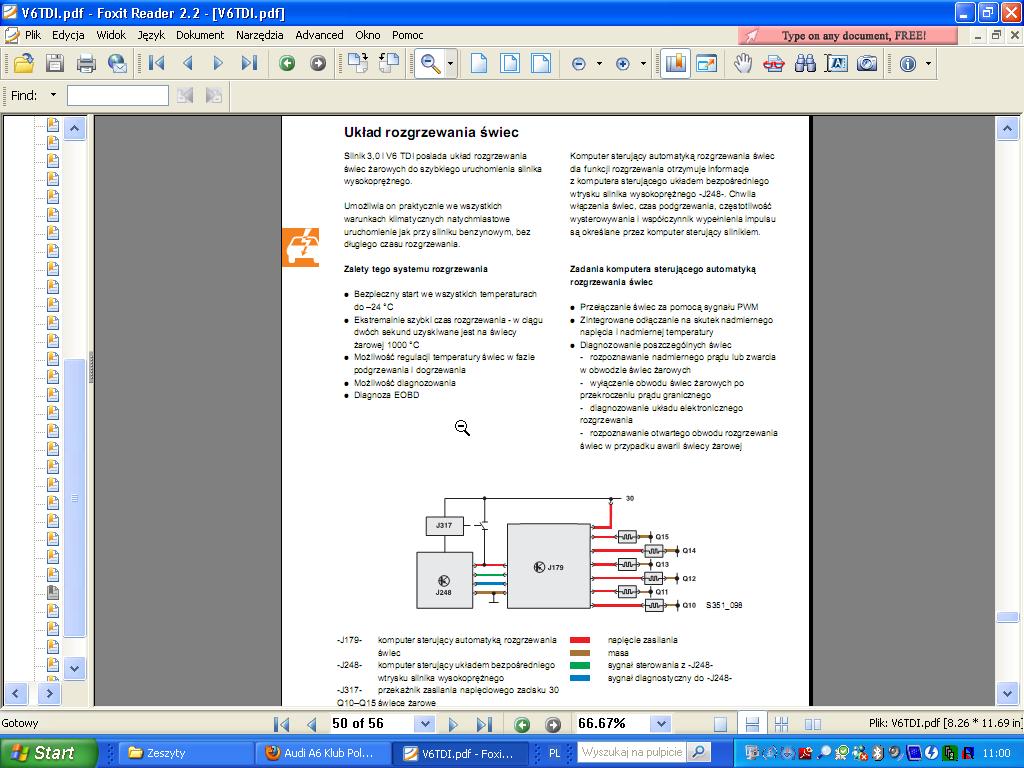Click the Fit Width page icon
The image size is (1024, 768).
point(541,64)
